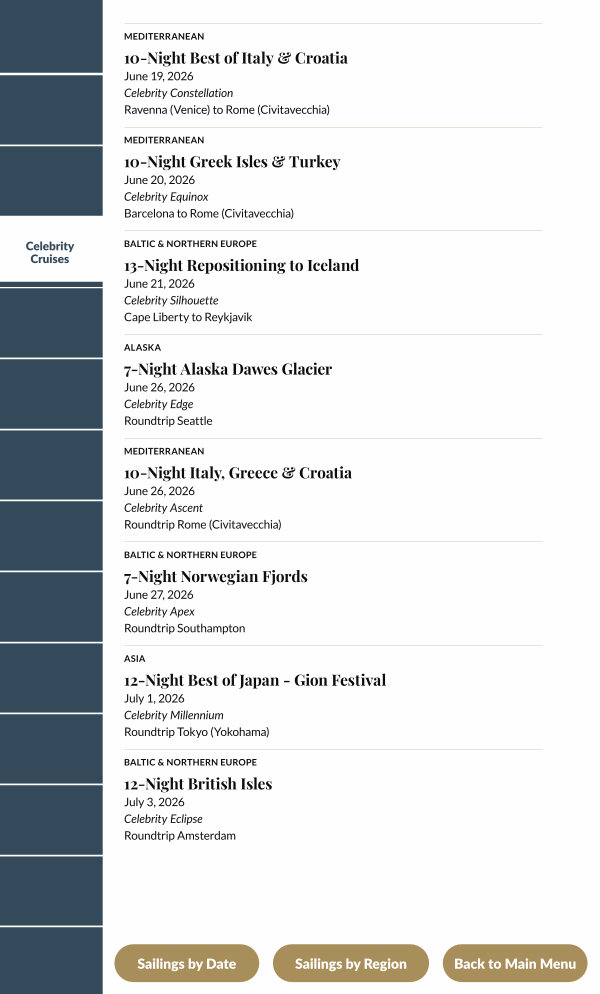This screenshot has width=600, height=994.
Task: Click the Celebrity Edge ship name
Action: click(159, 404)
